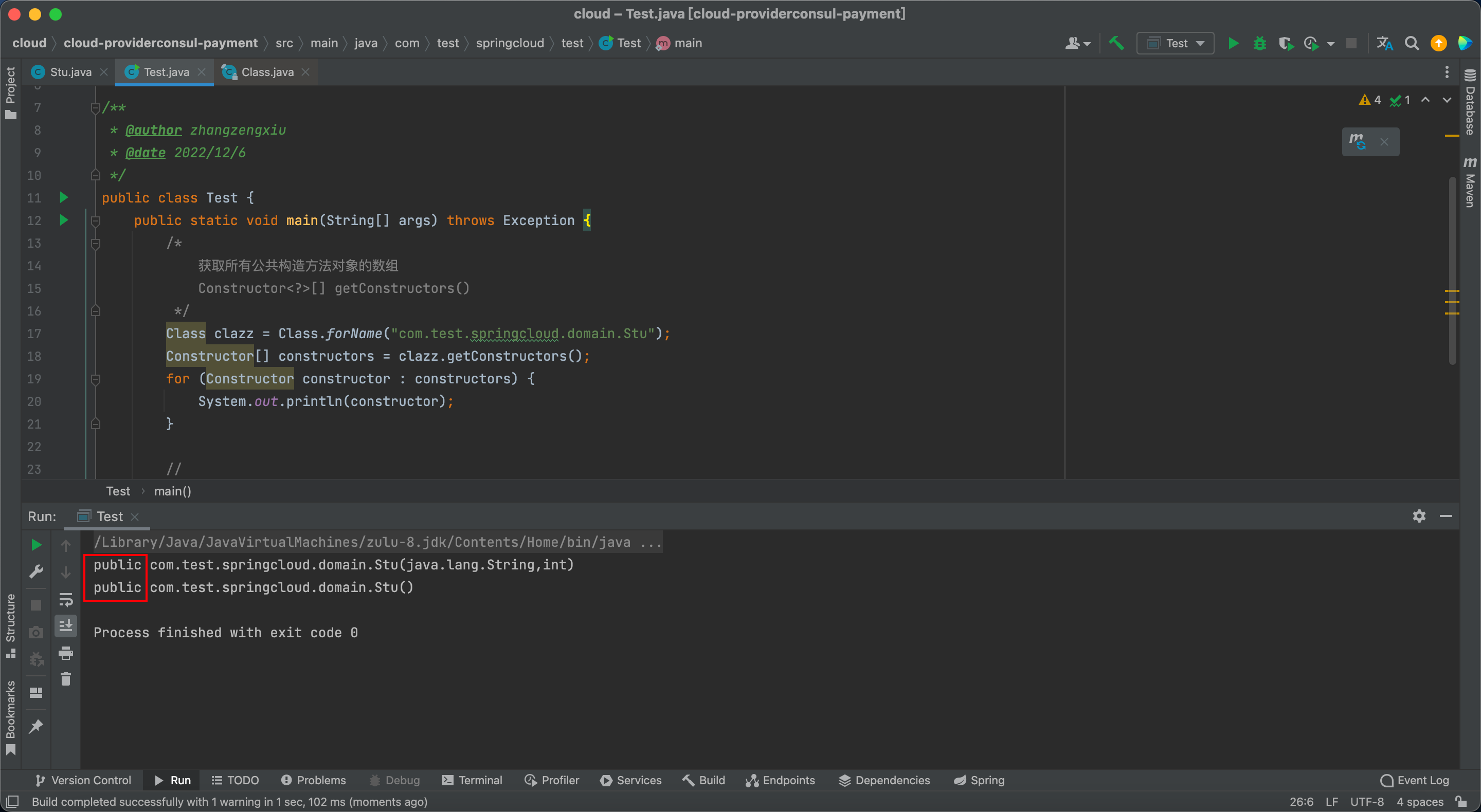The image size is (1481, 812).
Task: Expand the user account dropdown arrow
Action: (1087, 44)
